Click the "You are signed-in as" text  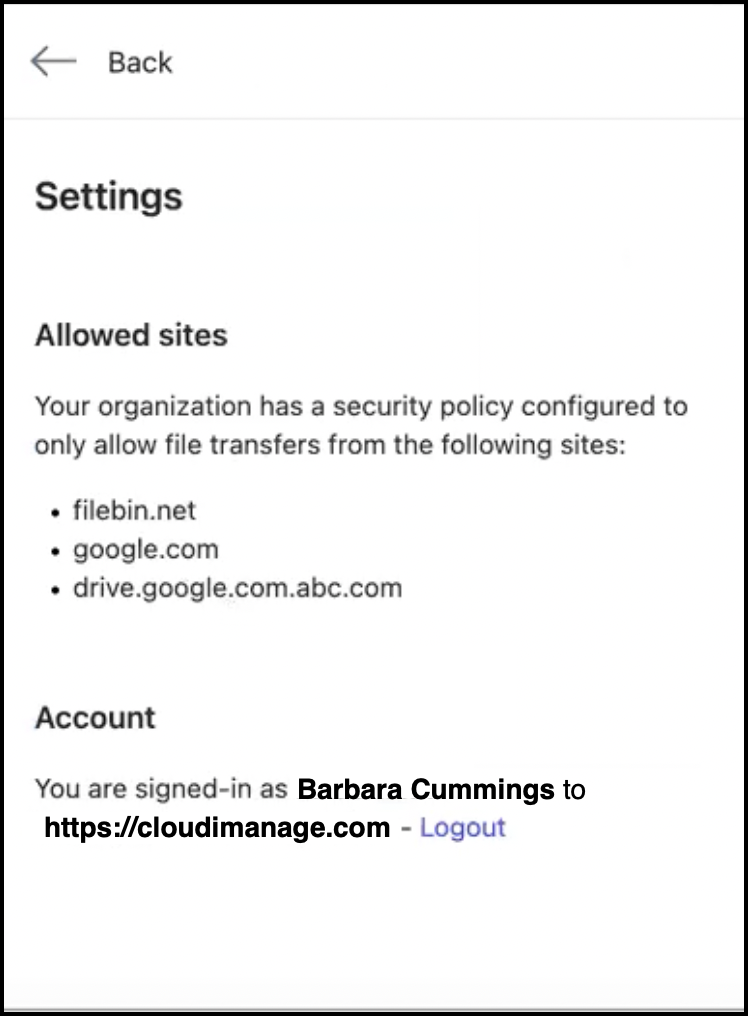tap(161, 790)
